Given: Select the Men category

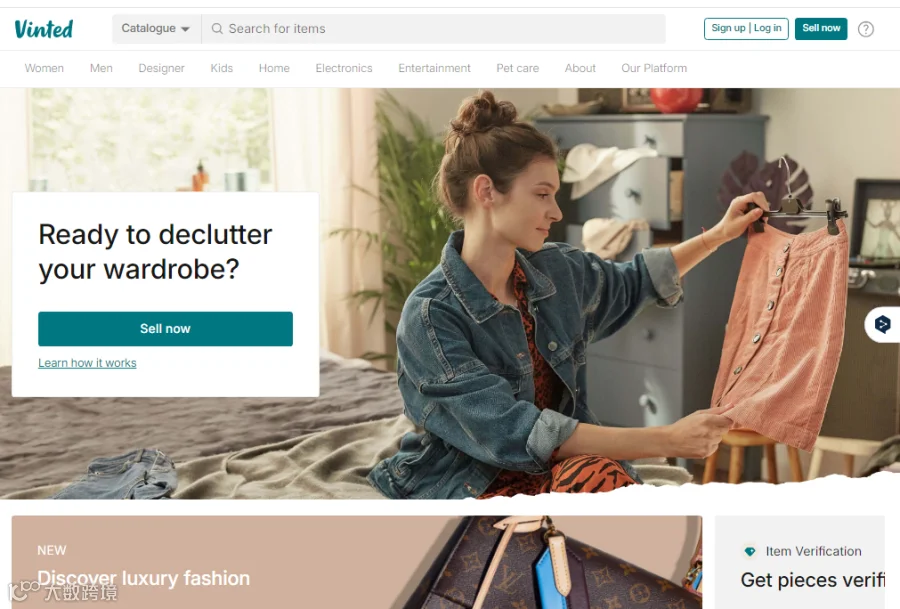Looking at the screenshot, I should click(x=101, y=68).
